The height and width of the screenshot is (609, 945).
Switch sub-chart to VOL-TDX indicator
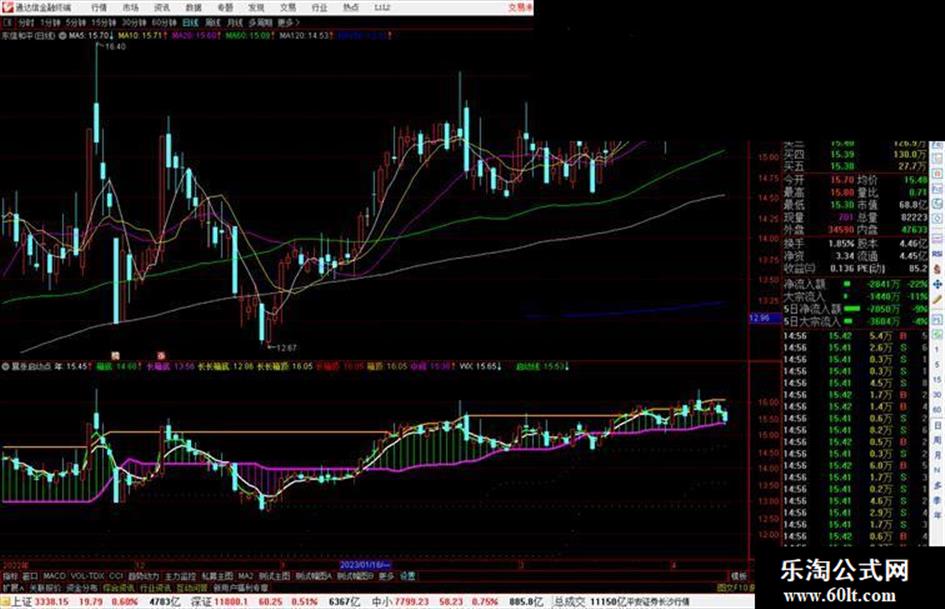(x=87, y=576)
